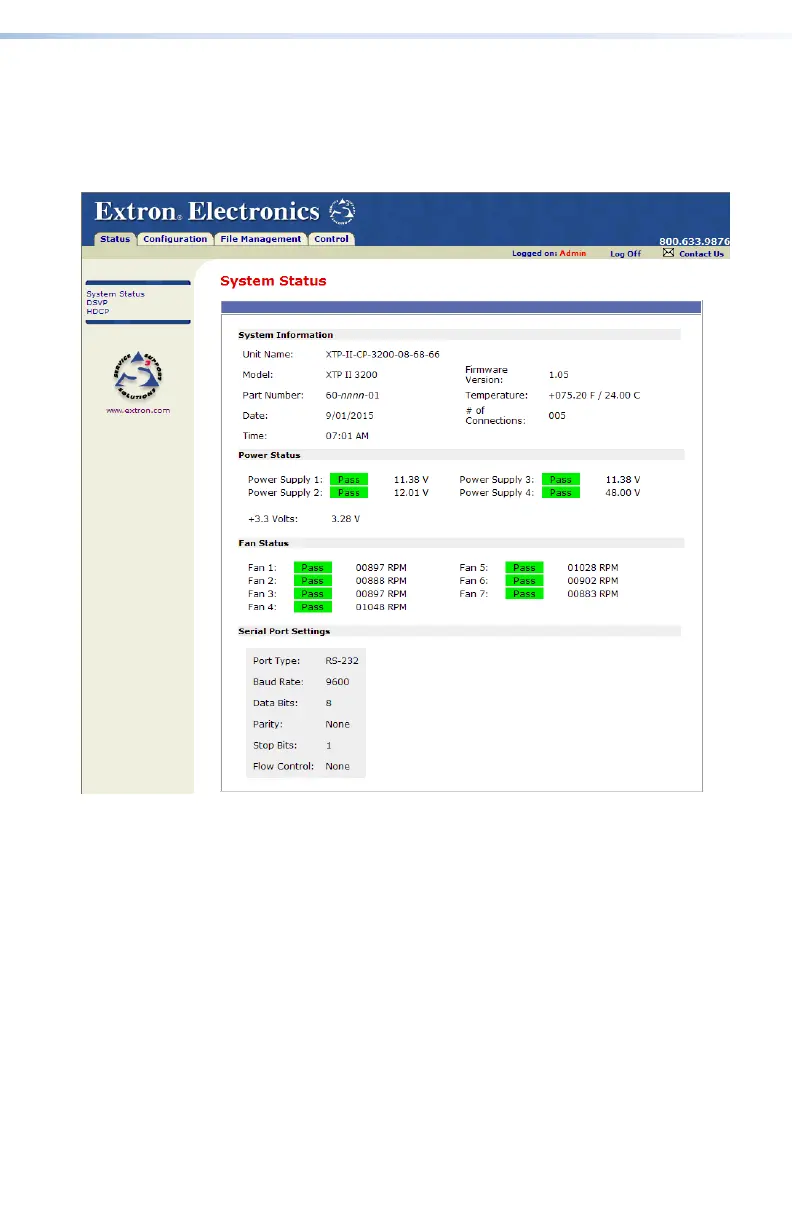Click Fan 7 Pass indicator
The image size is (792, 1224).
tap(524, 594)
